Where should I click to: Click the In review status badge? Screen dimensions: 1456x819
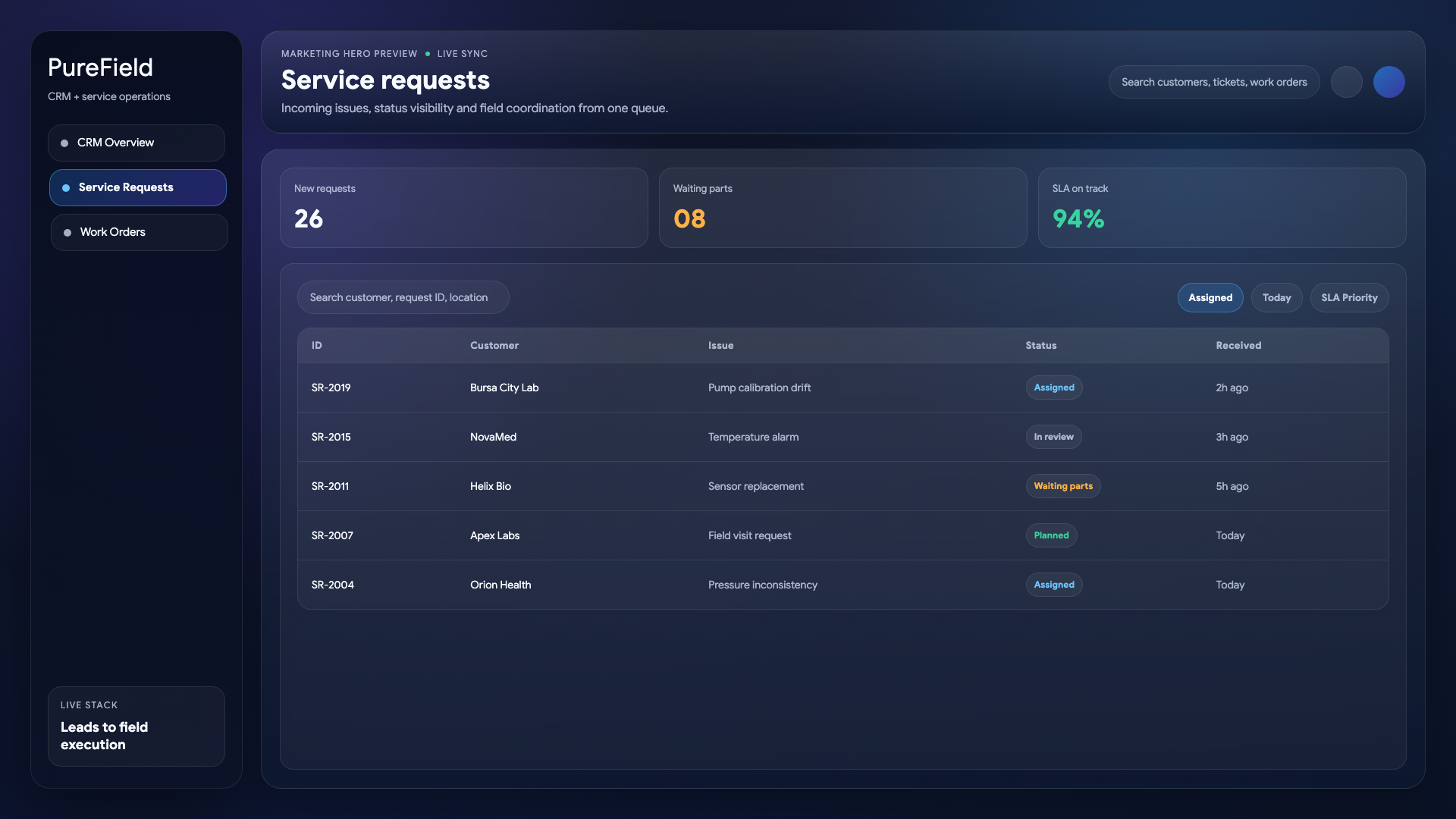tap(1054, 437)
